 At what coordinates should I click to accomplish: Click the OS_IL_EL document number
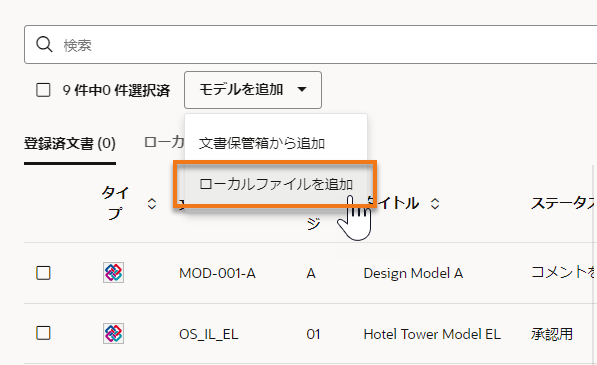tap(209, 335)
